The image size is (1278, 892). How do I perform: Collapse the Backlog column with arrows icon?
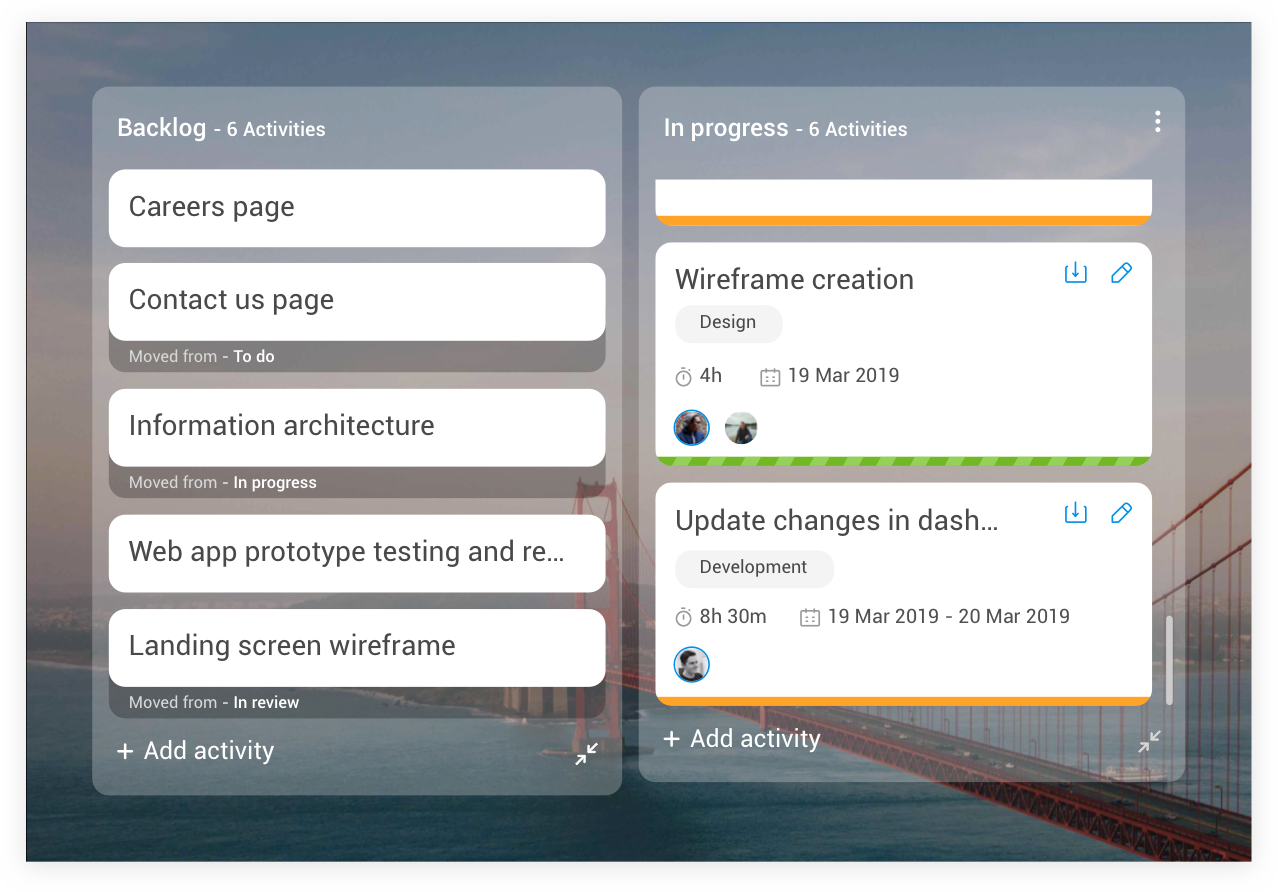(586, 754)
